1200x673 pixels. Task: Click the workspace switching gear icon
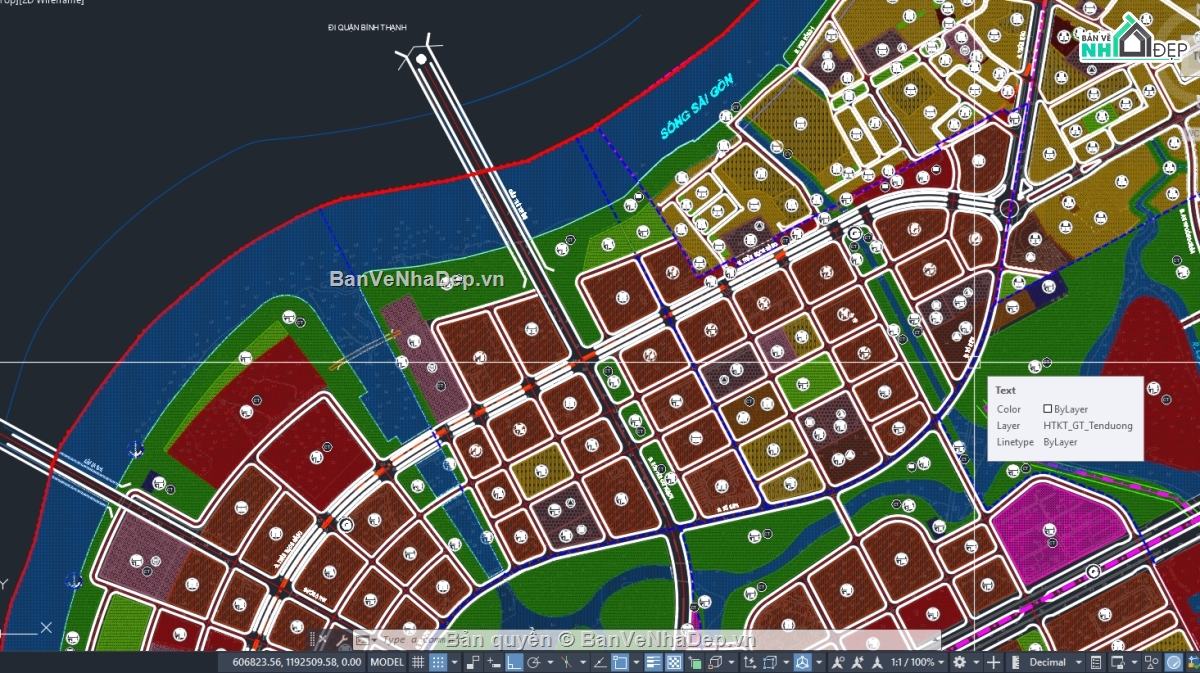tap(959, 662)
